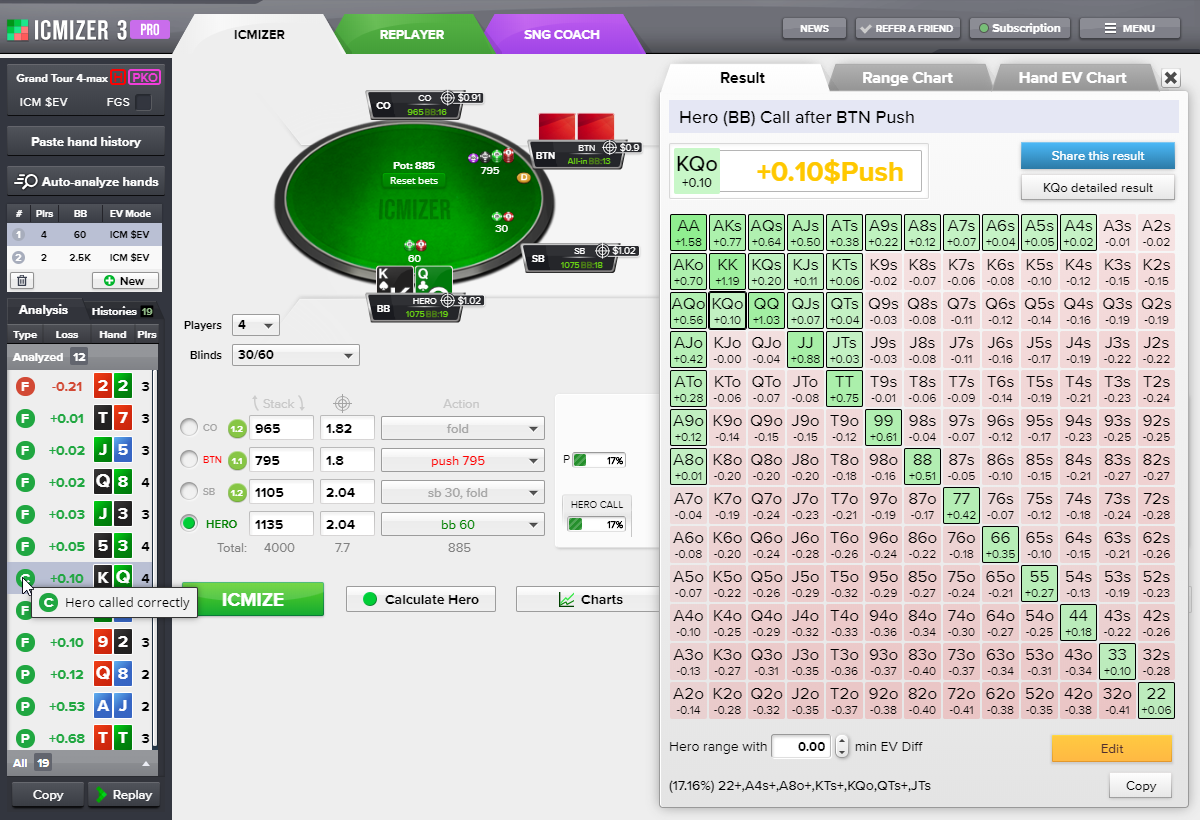Click the SB 1.2 bounty multiplier badge
The width and height of the screenshot is (1200, 820).
[237, 492]
